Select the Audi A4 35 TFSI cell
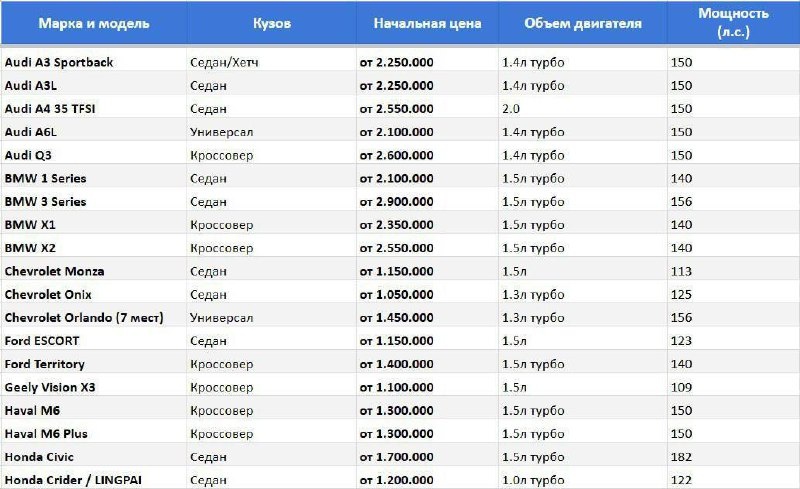 94,109
